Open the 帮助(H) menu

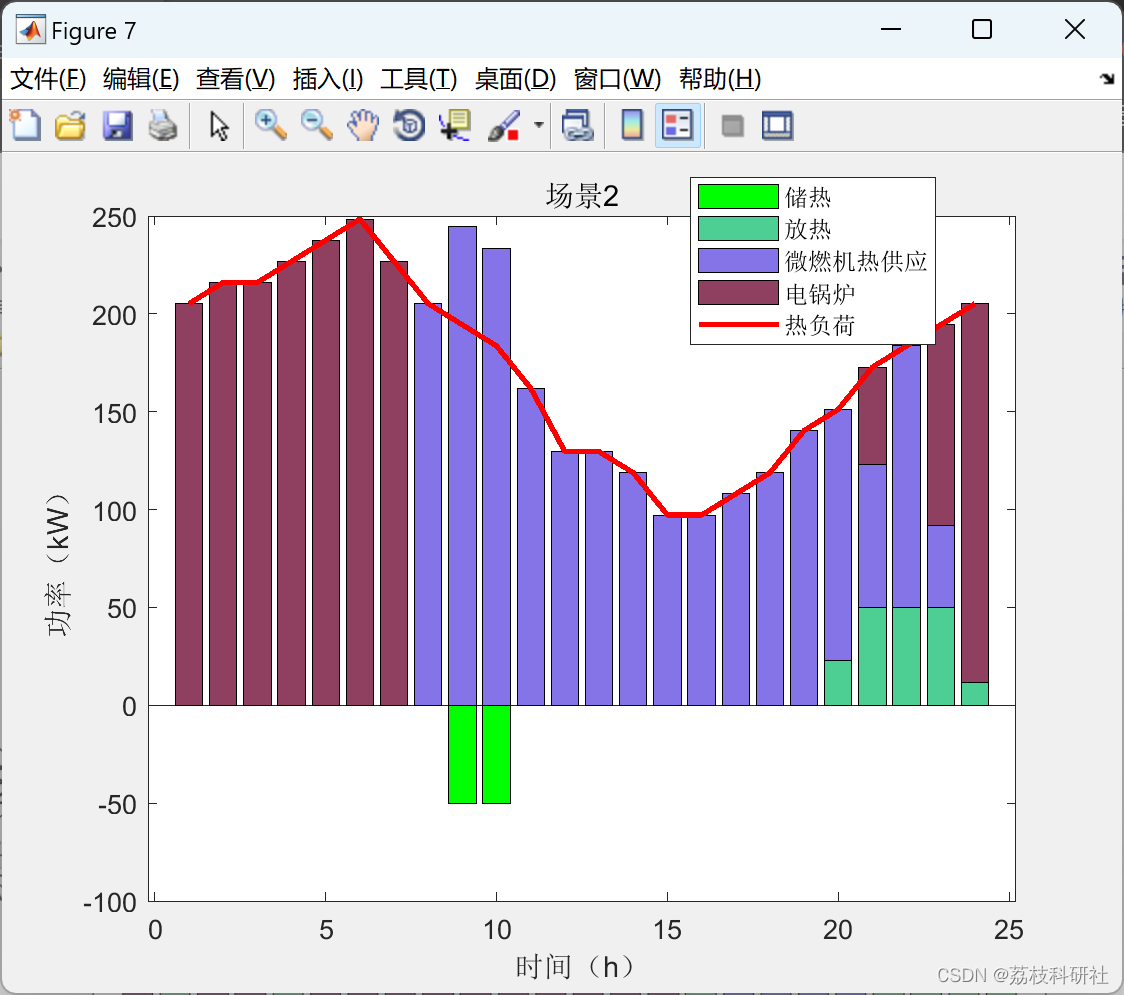coord(720,79)
